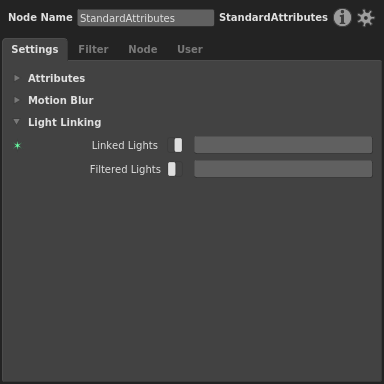Click the Linked Lights plug label
This screenshot has height=384, width=384.
pyautogui.click(x=125, y=146)
